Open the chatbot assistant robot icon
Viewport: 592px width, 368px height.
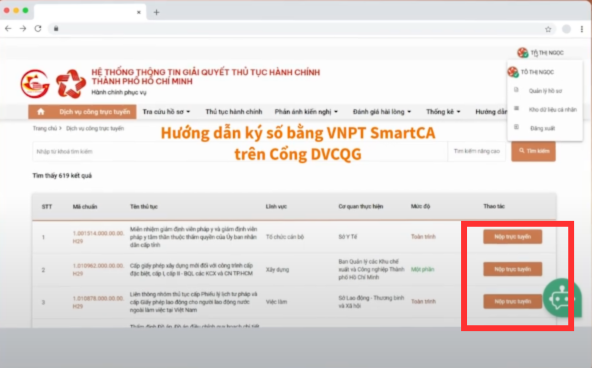pyautogui.click(x=562, y=298)
